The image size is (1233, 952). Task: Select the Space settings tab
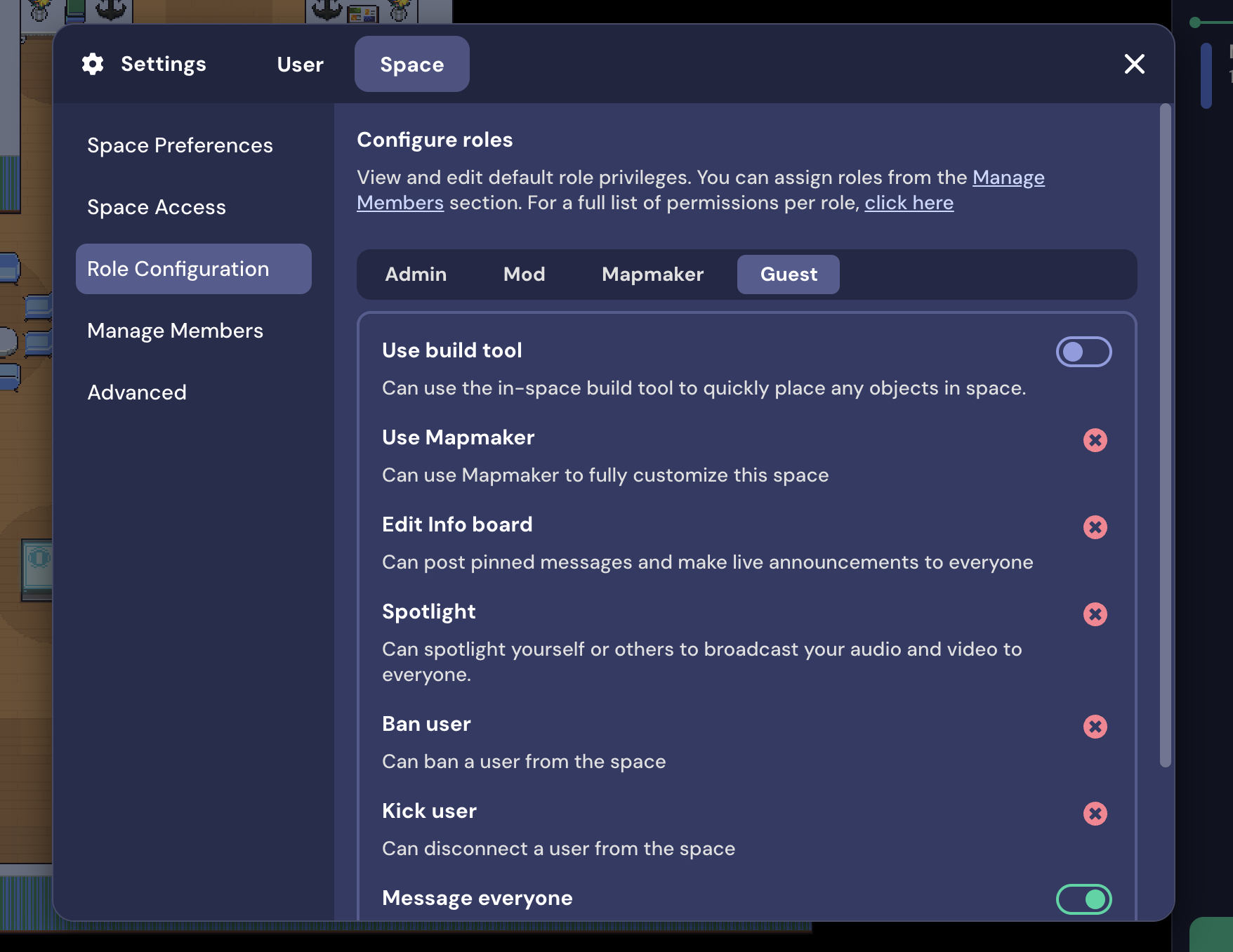click(411, 65)
